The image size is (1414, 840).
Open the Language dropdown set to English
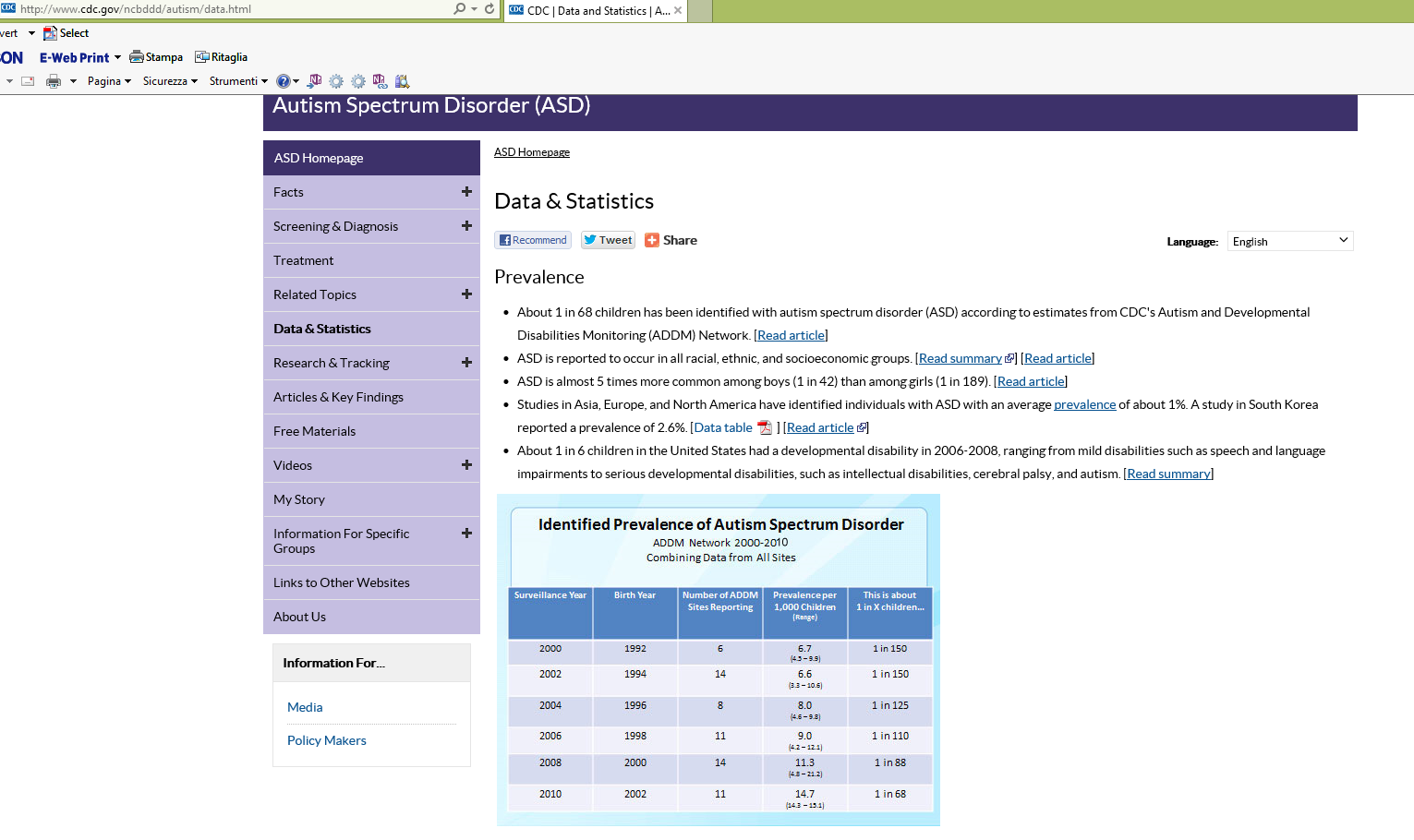[1290, 241]
